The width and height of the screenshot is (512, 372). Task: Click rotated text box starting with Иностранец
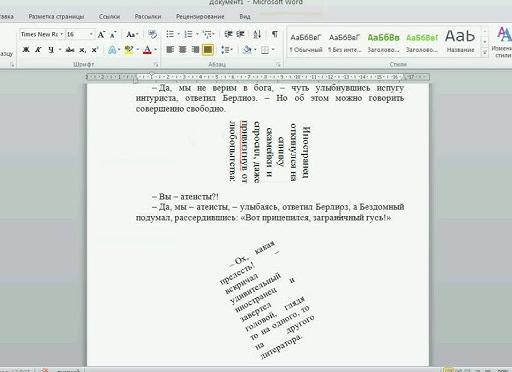pyautogui.click(x=269, y=152)
